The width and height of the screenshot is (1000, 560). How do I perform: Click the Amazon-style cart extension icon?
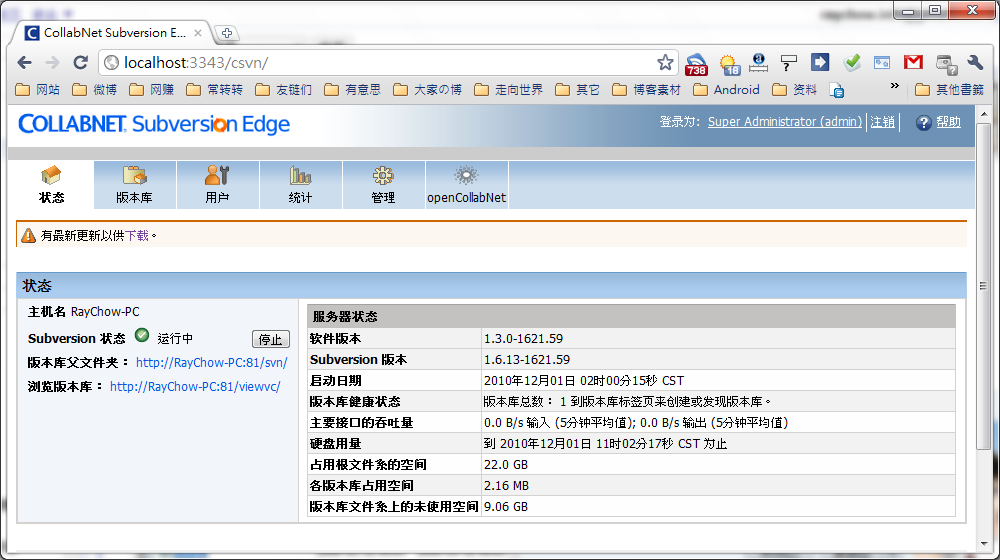coord(758,63)
